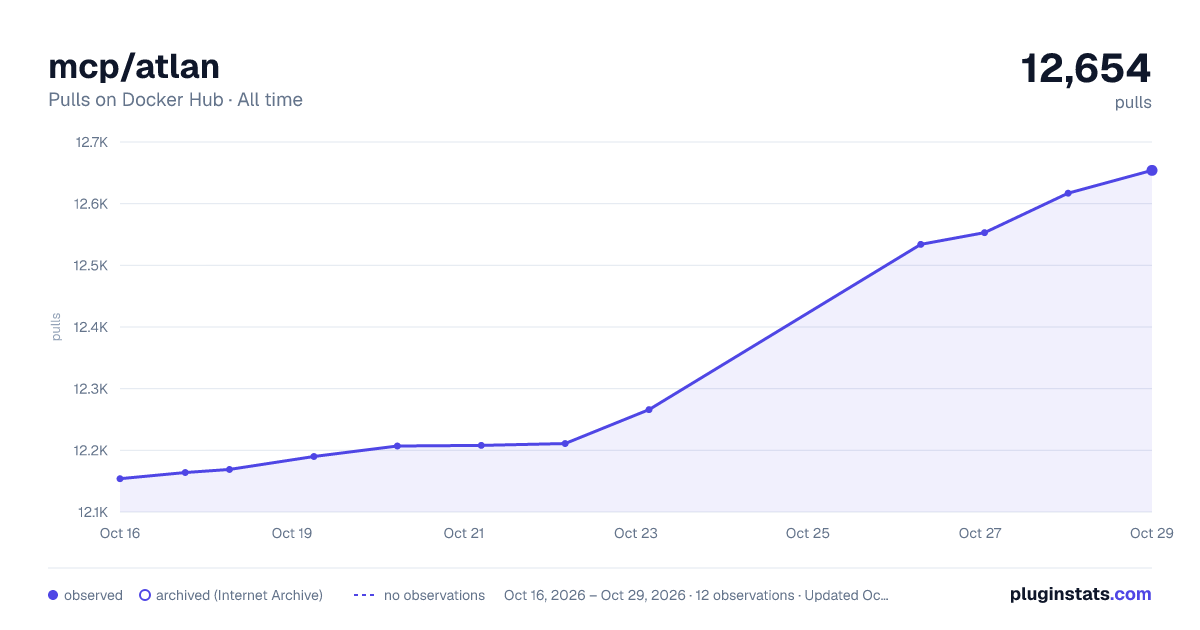Viewport: 1200px width, 630px height.
Task: Select the data point between Oct 19 and Oct 21
Action: click(397, 446)
